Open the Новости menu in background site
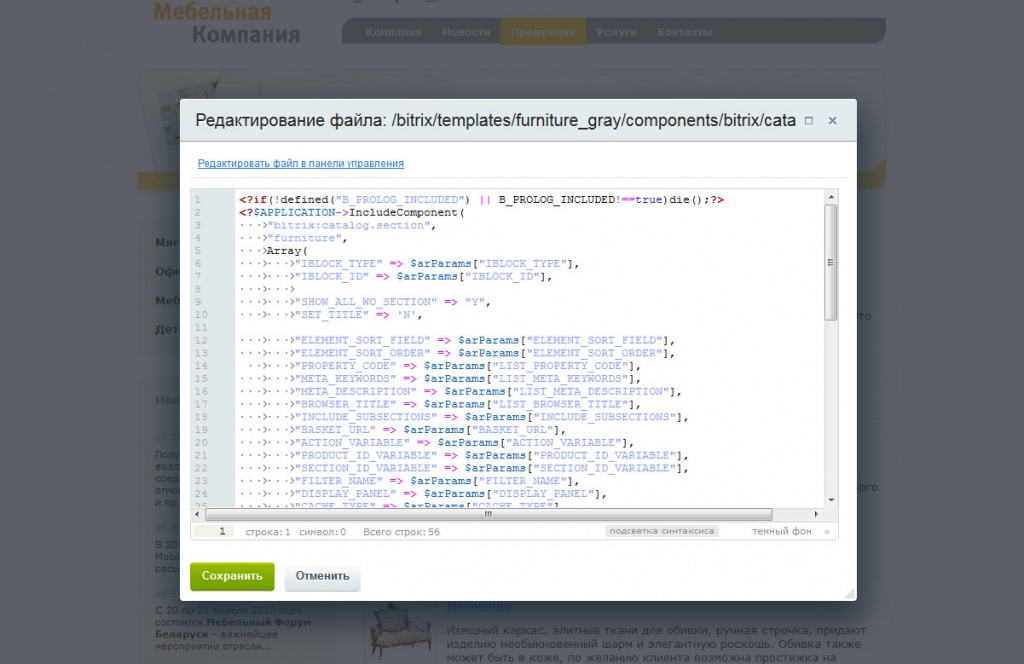The height and width of the screenshot is (664, 1024). (466, 32)
